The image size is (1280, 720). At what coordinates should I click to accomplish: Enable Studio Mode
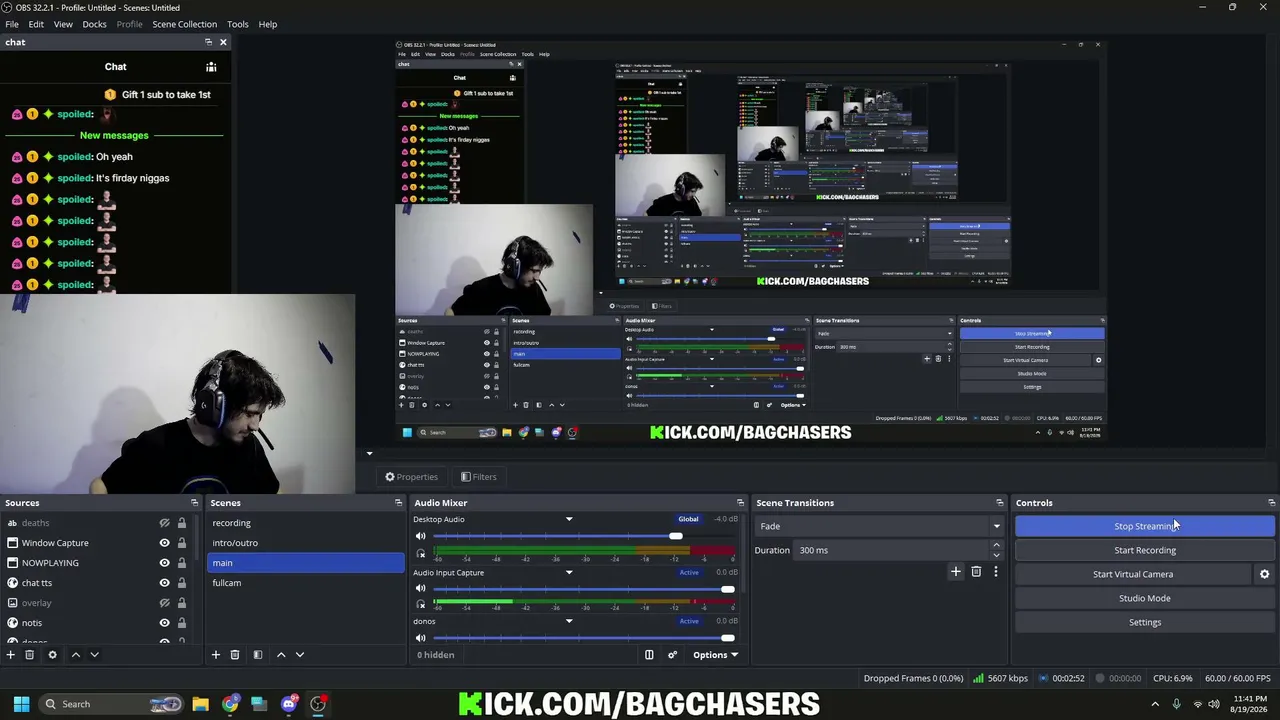tap(1145, 598)
